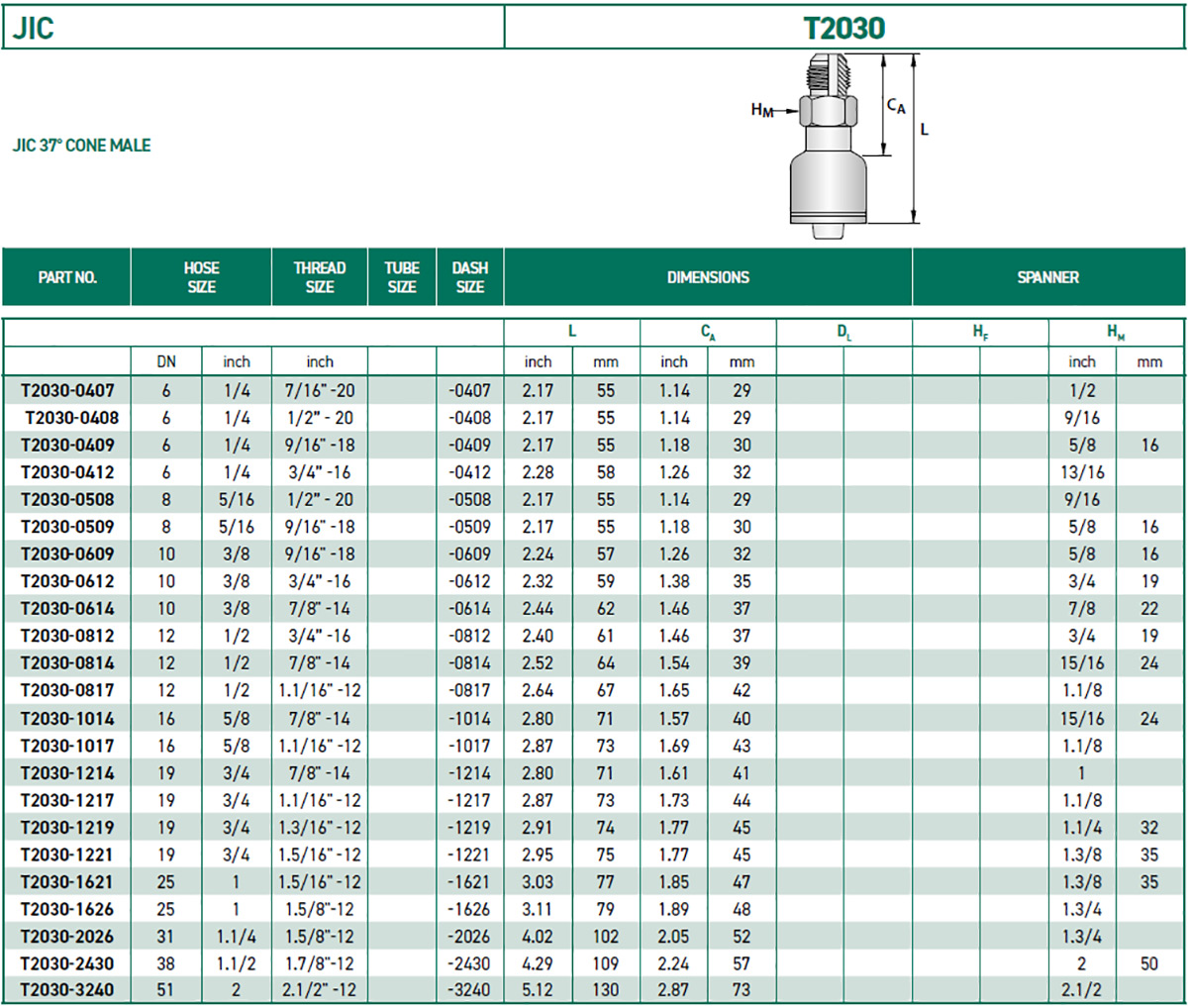Click HM spanner value 13/16
The height and width of the screenshot is (1008, 1188).
pyautogui.click(x=1082, y=472)
